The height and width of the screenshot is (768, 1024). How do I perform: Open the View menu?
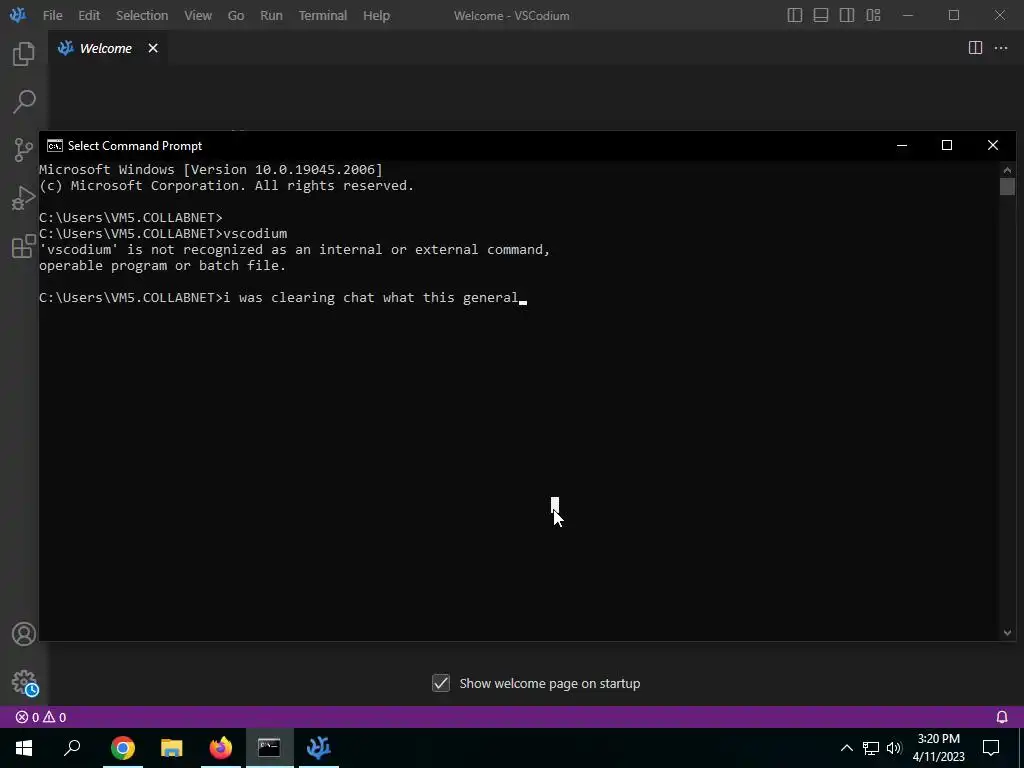[x=198, y=15]
